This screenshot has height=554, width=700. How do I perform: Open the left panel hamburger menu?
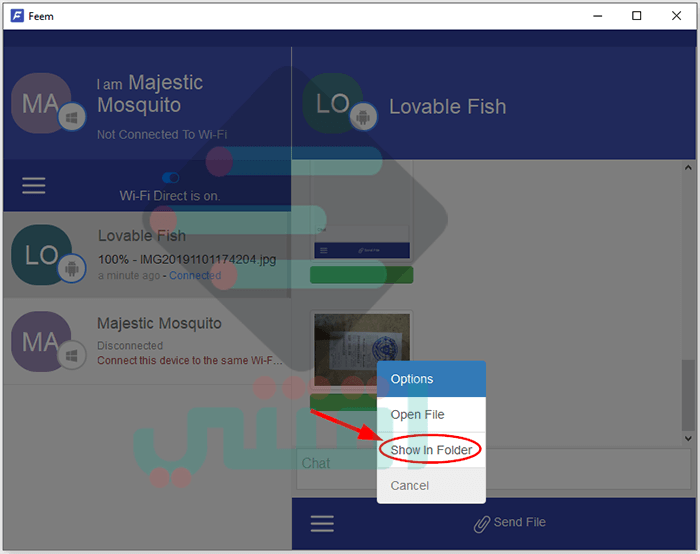[34, 185]
